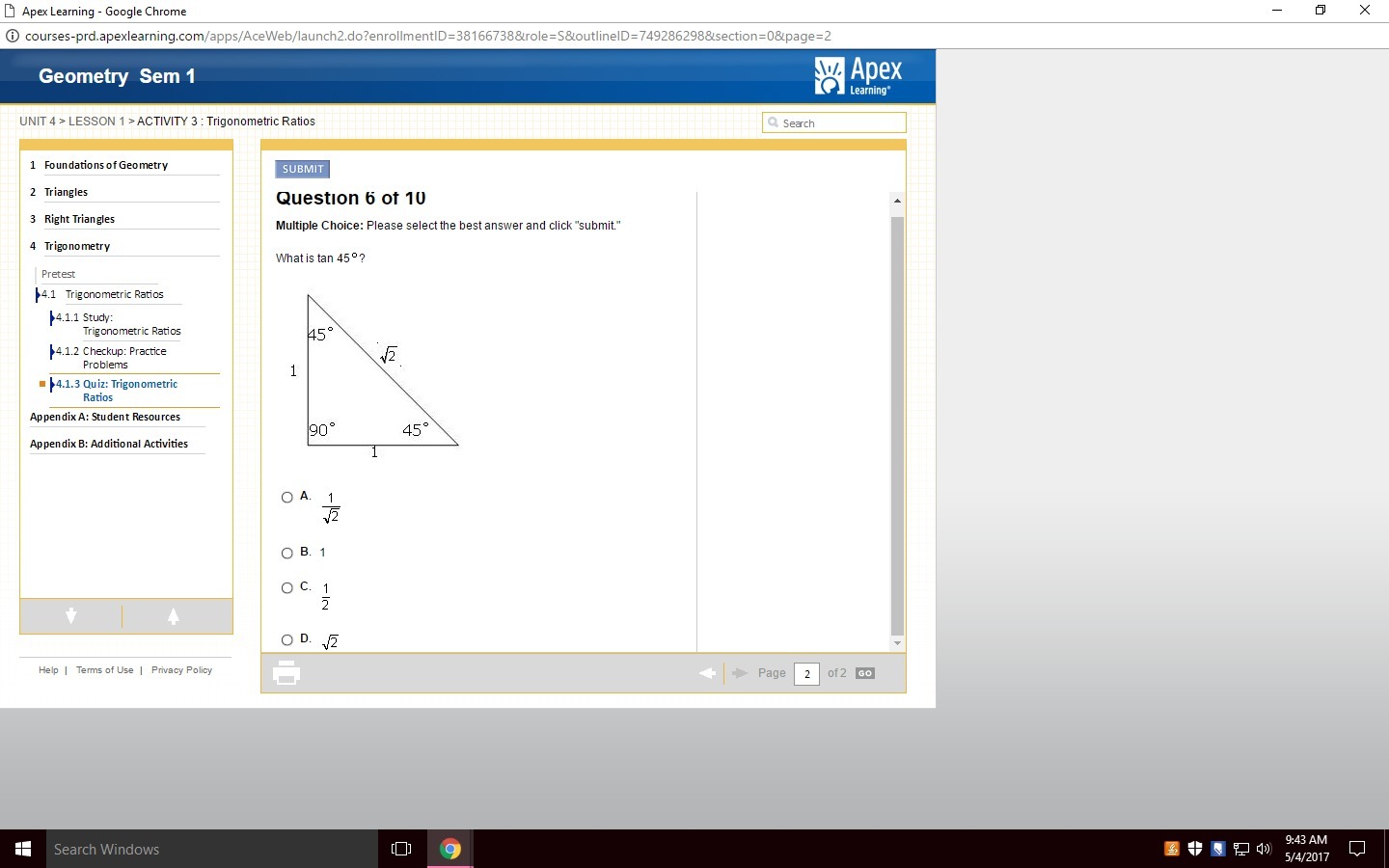This screenshot has height=868, width=1389.
Task: View site information icon in address bar
Action: click(13, 36)
